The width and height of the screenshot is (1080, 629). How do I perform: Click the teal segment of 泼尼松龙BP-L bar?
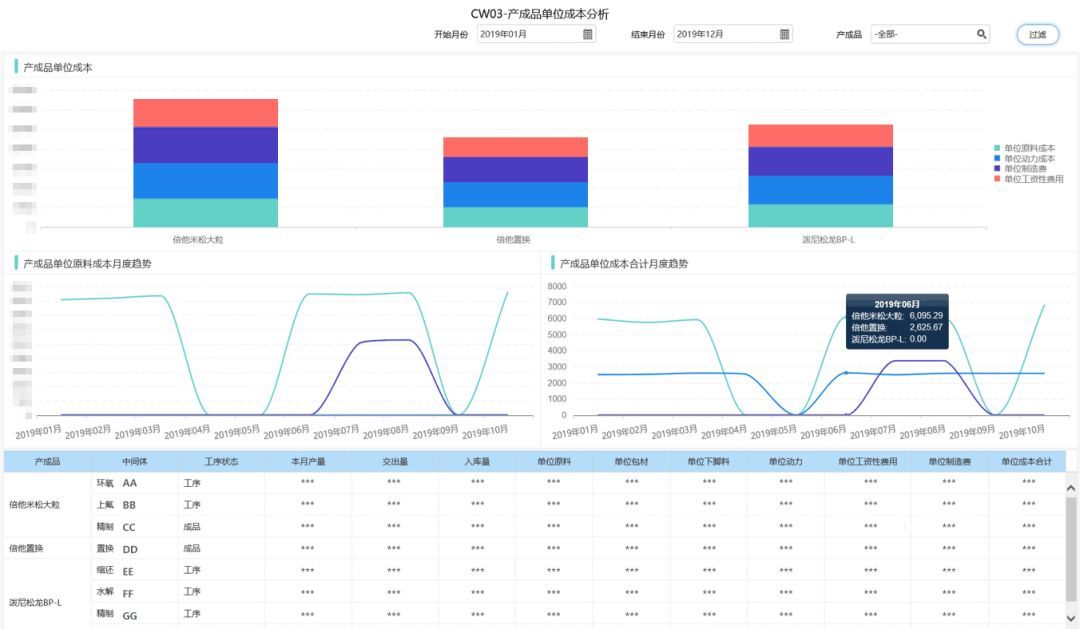pos(820,216)
